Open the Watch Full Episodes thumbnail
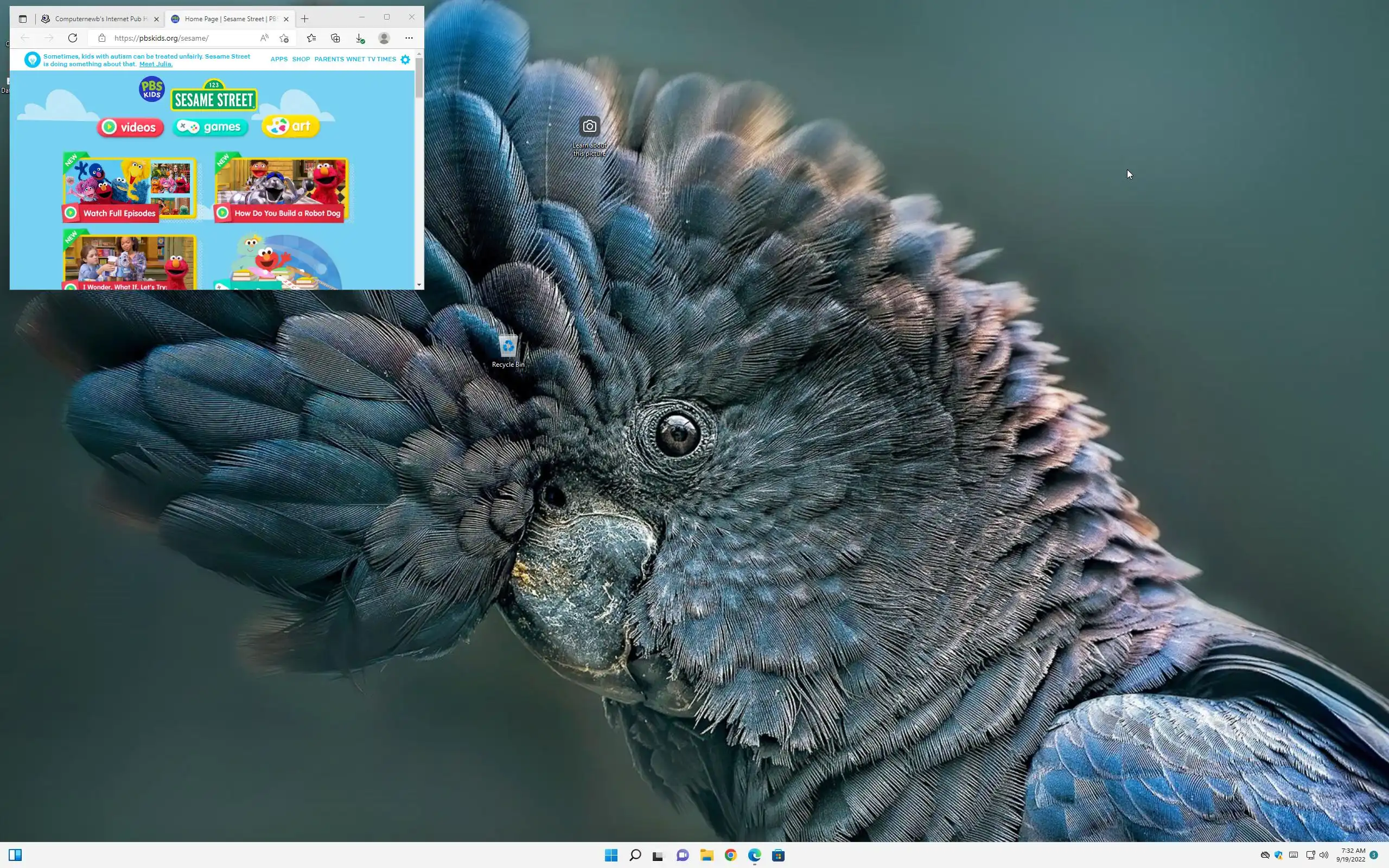 coord(130,187)
